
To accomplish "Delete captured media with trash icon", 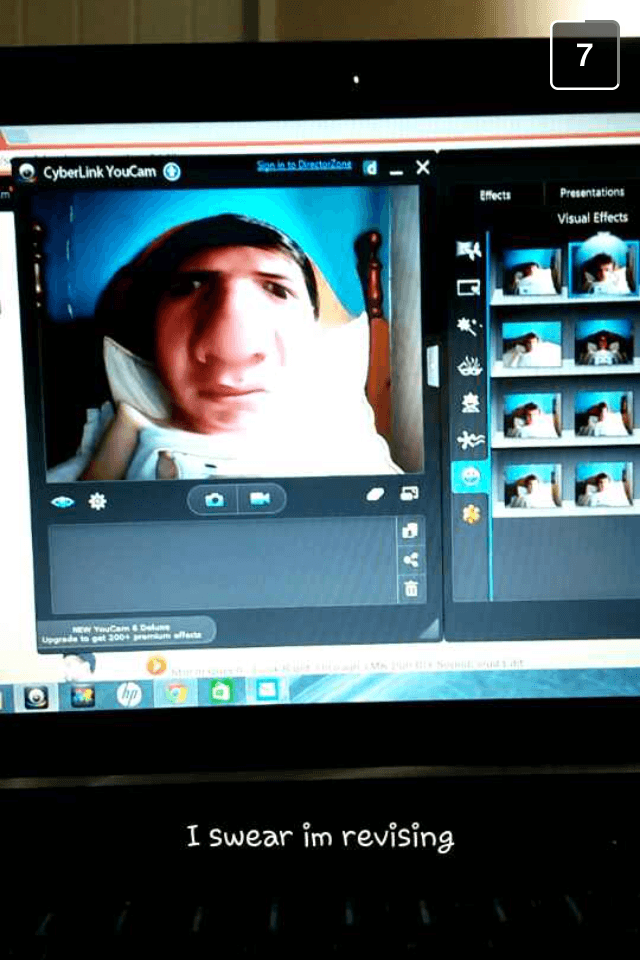I will pos(411,590).
